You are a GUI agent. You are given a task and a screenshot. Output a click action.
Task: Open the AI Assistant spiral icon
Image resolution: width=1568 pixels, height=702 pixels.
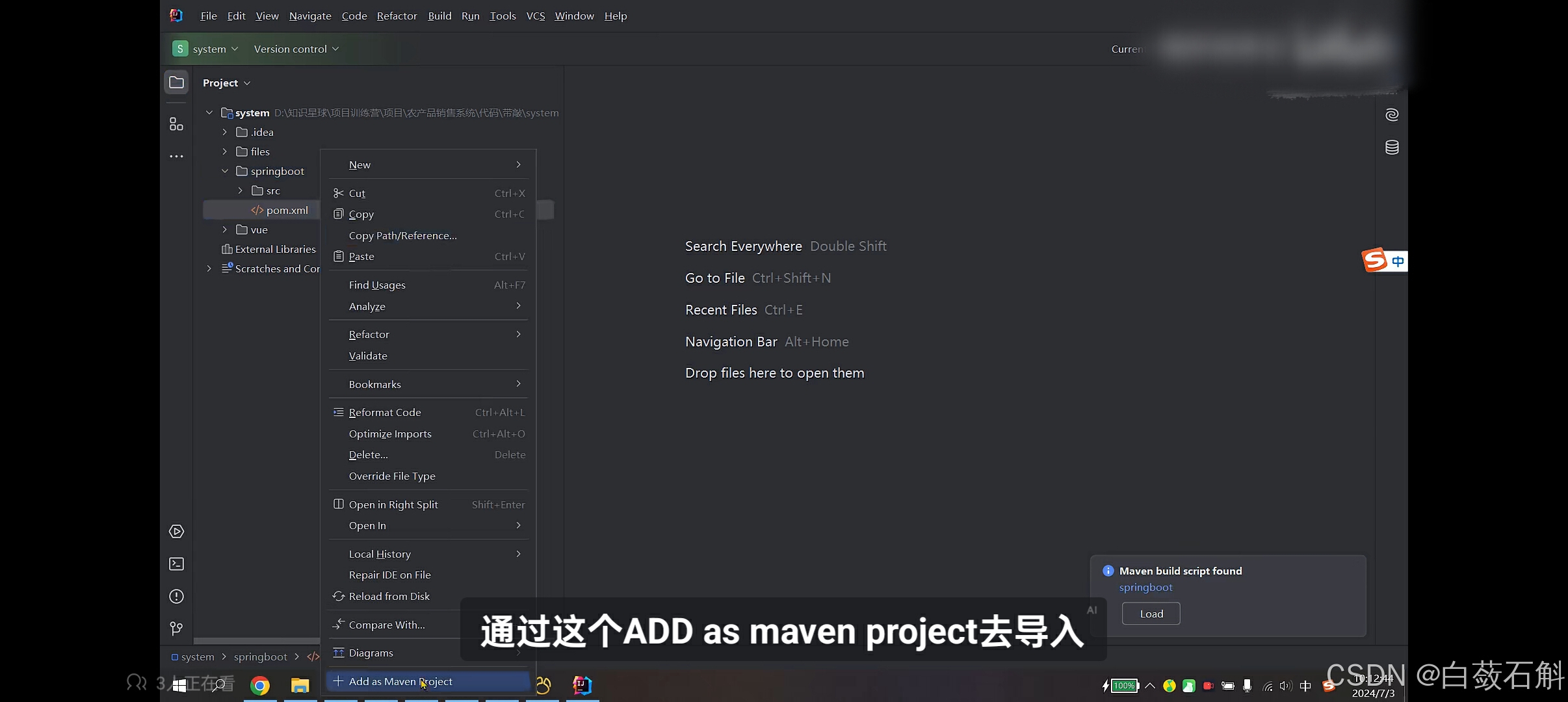click(1392, 115)
